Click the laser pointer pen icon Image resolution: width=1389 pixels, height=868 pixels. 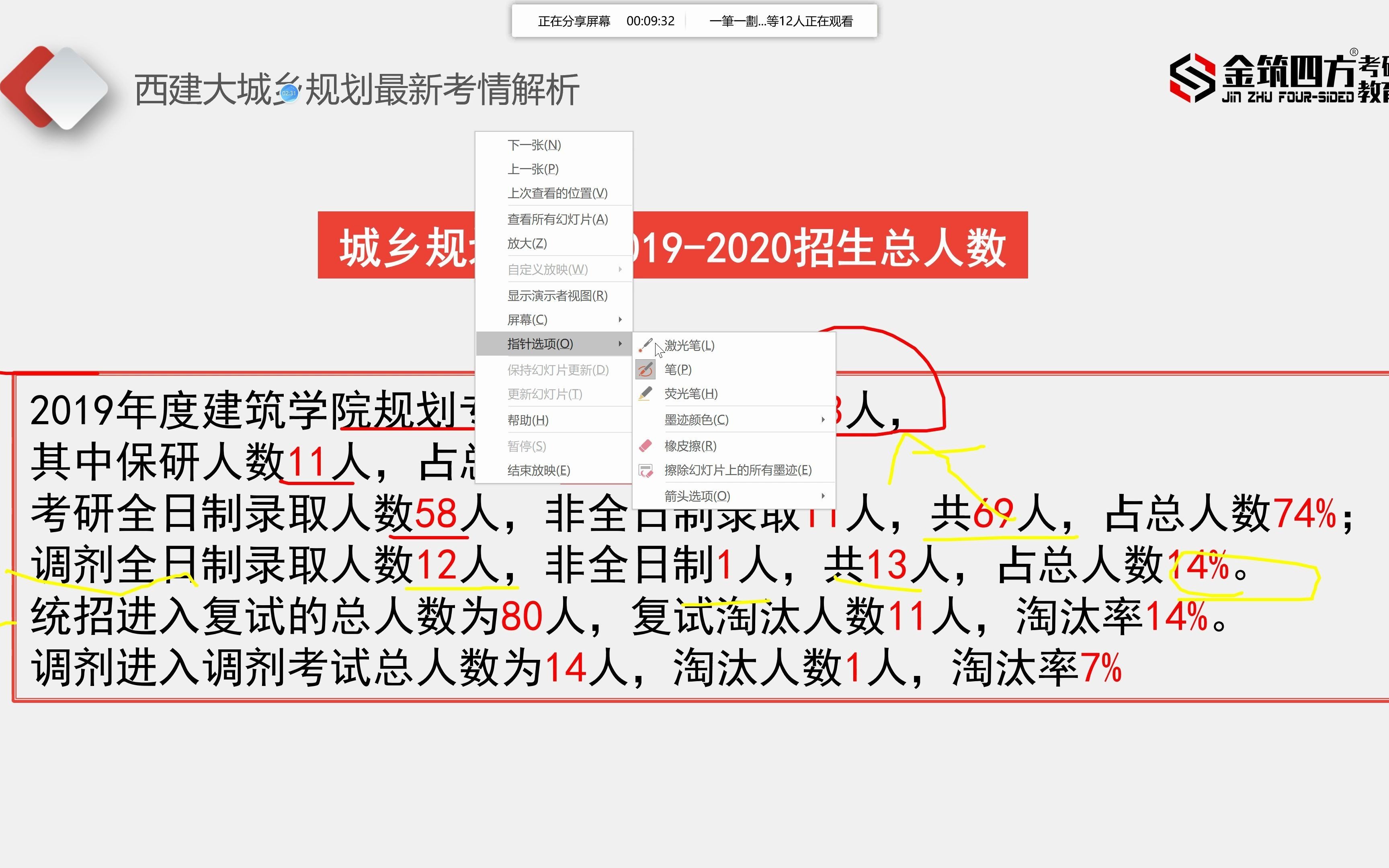coord(645,346)
